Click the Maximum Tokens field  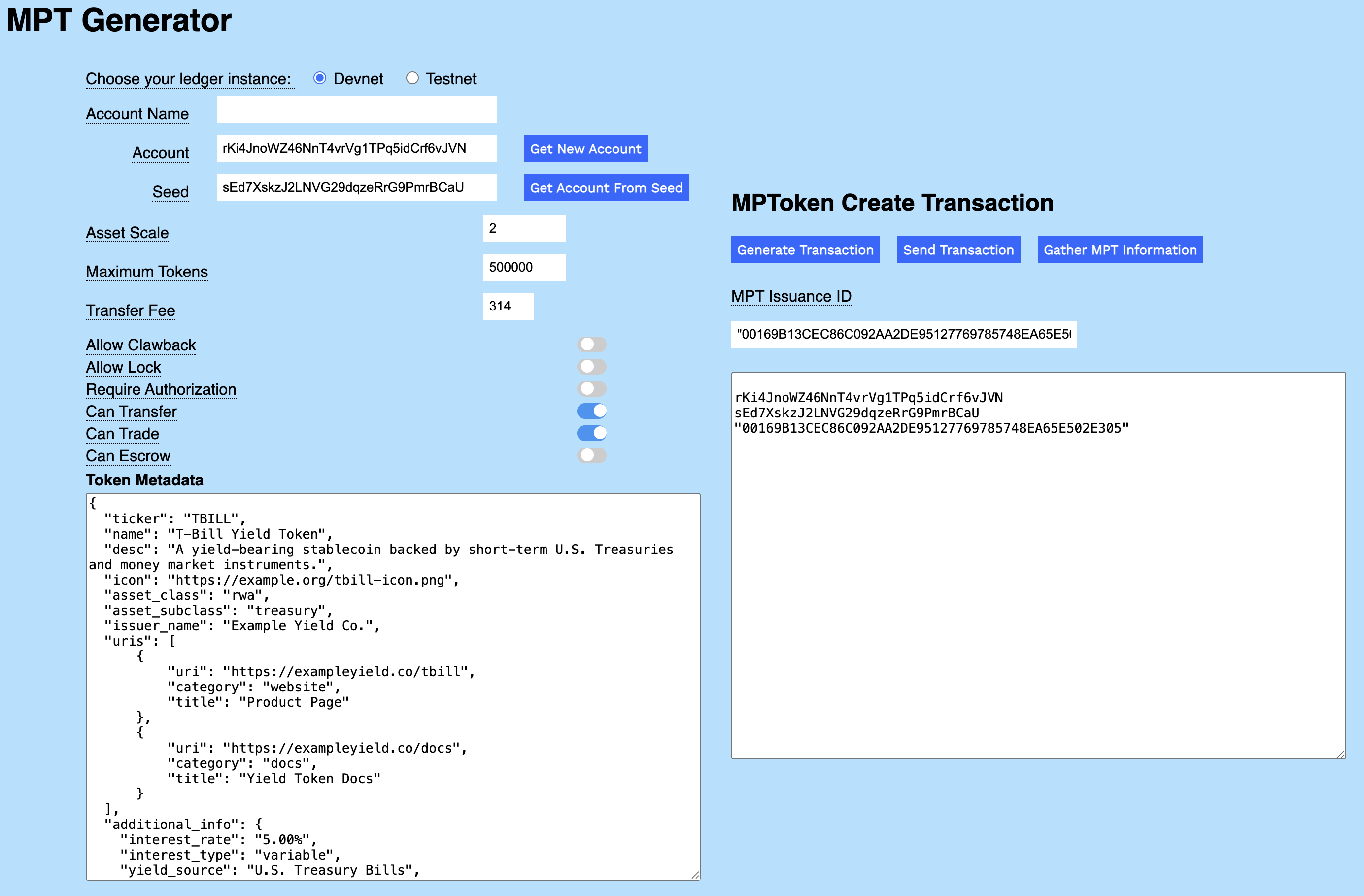click(x=524, y=268)
